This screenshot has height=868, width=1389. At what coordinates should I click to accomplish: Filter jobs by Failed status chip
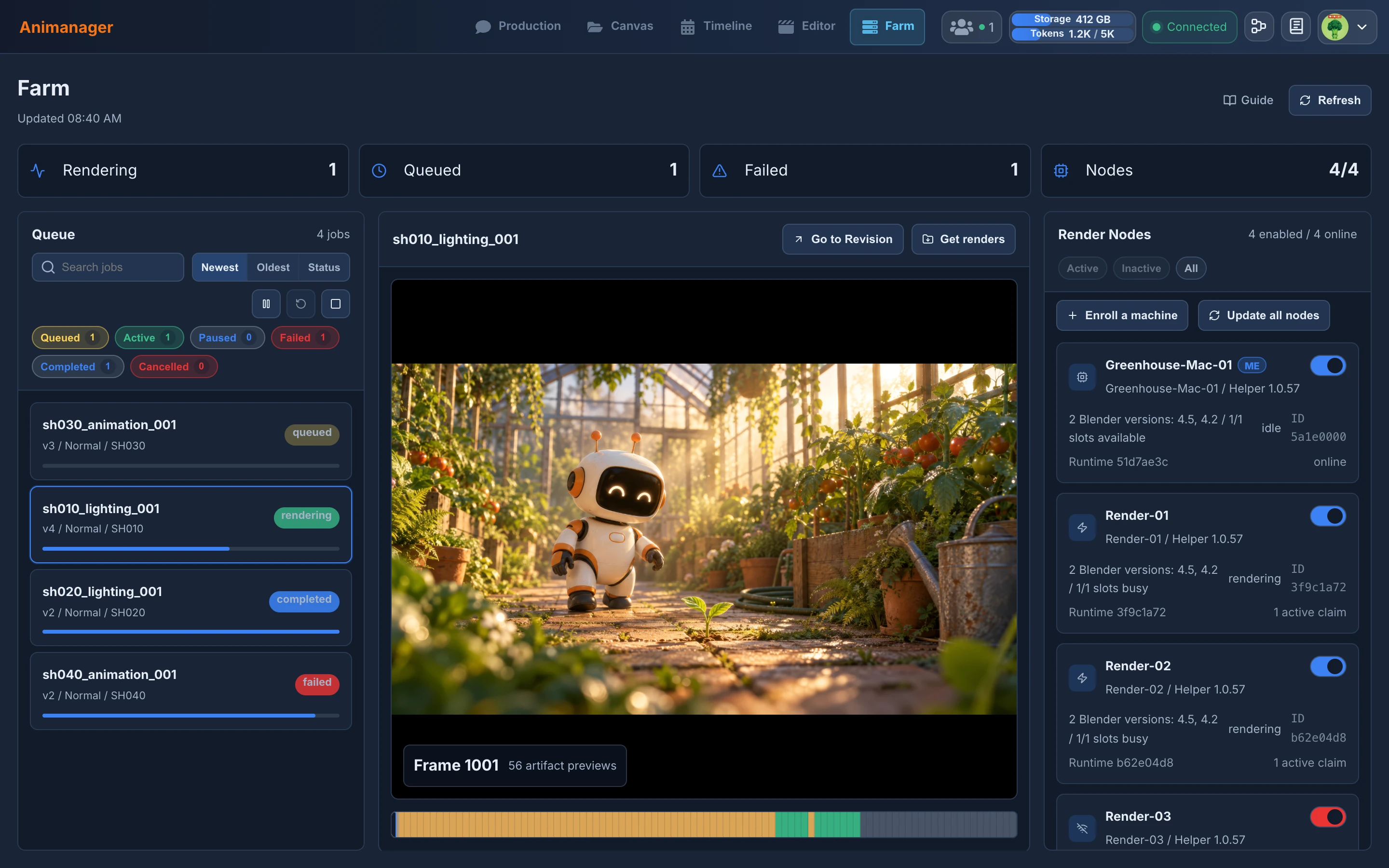[305, 338]
